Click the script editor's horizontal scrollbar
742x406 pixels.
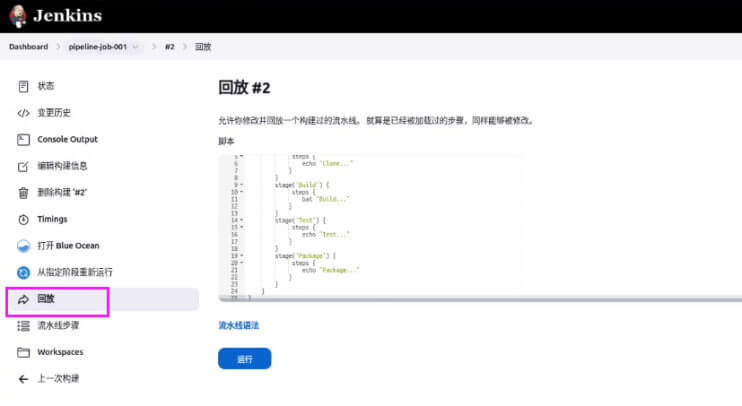480,299
